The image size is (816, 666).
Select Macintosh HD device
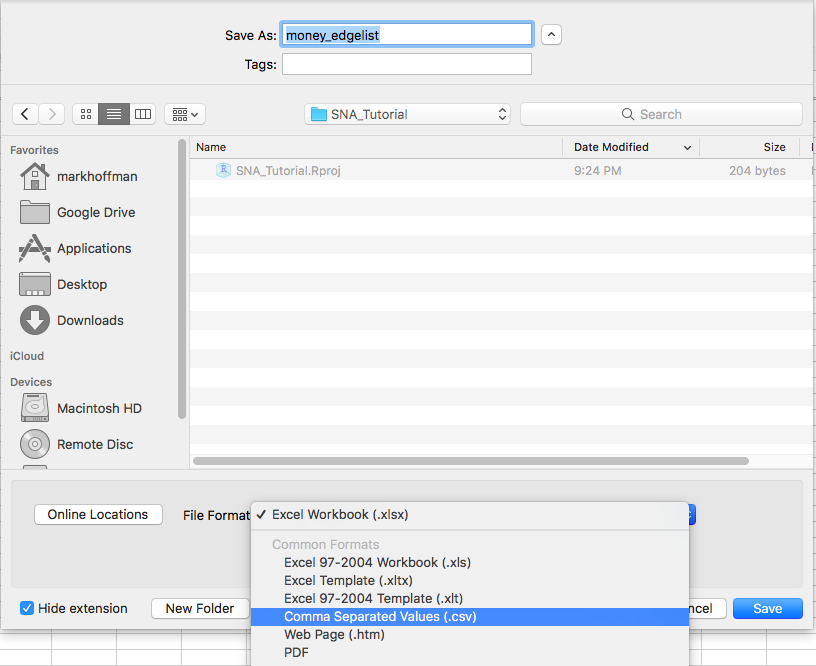coord(99,409)
